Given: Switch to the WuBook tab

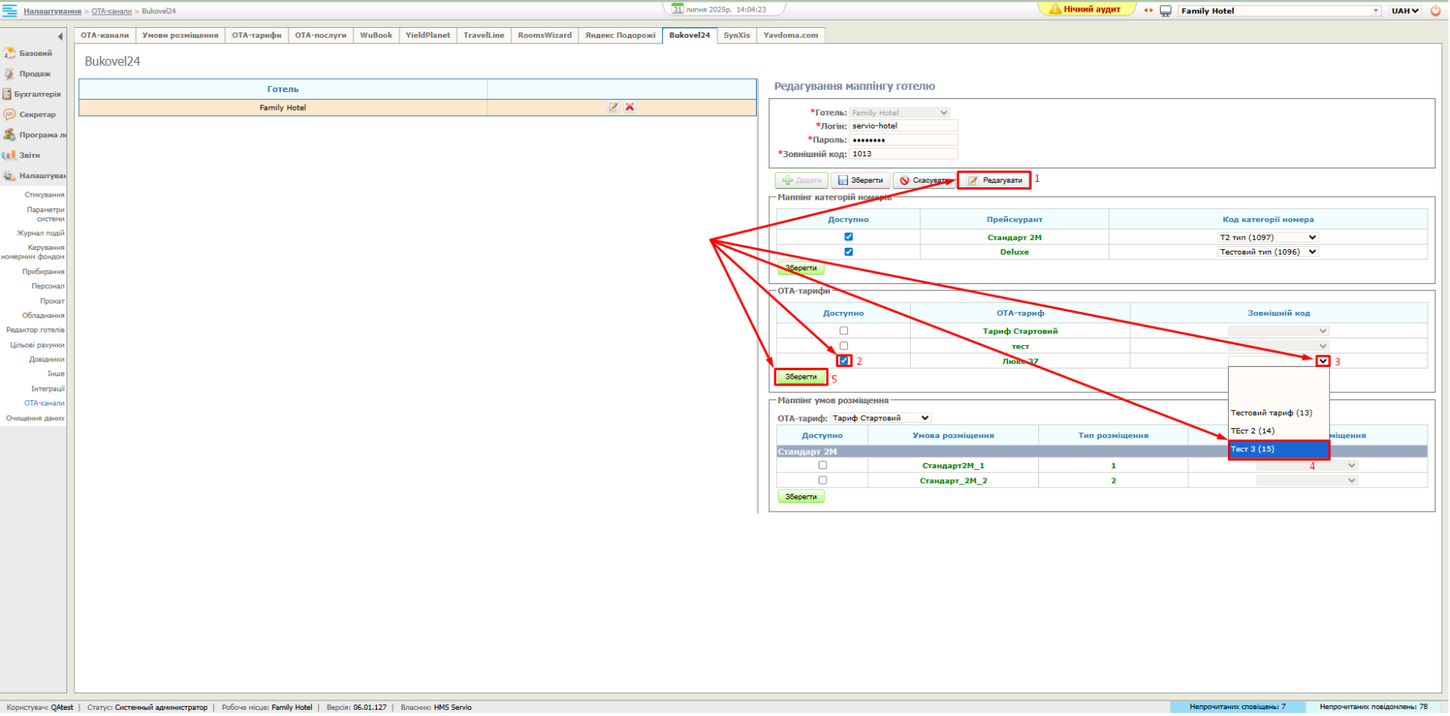Looking at the screenshot, I should [x=376, y=34].
